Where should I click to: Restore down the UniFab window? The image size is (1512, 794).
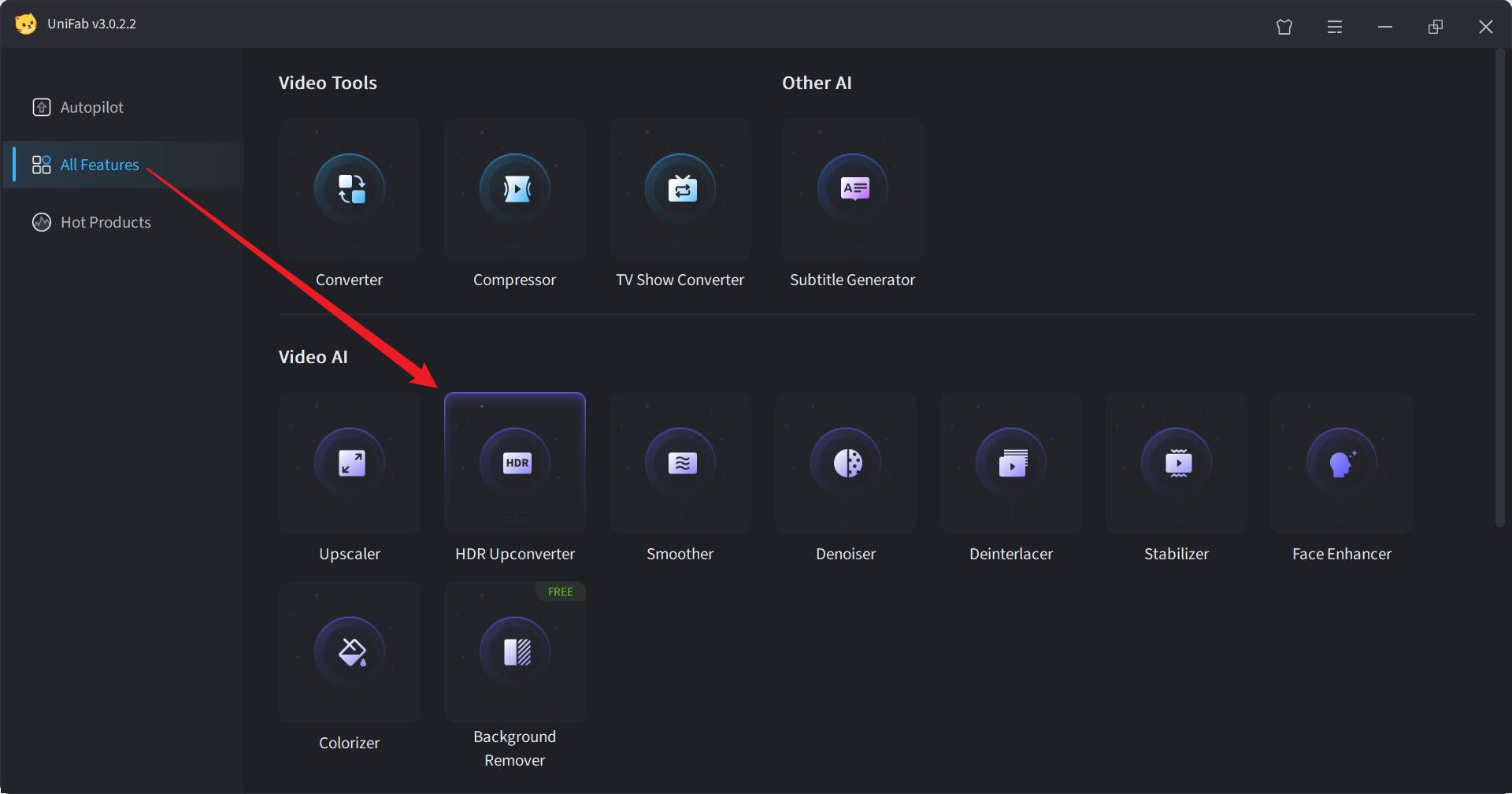point(1436,27)
